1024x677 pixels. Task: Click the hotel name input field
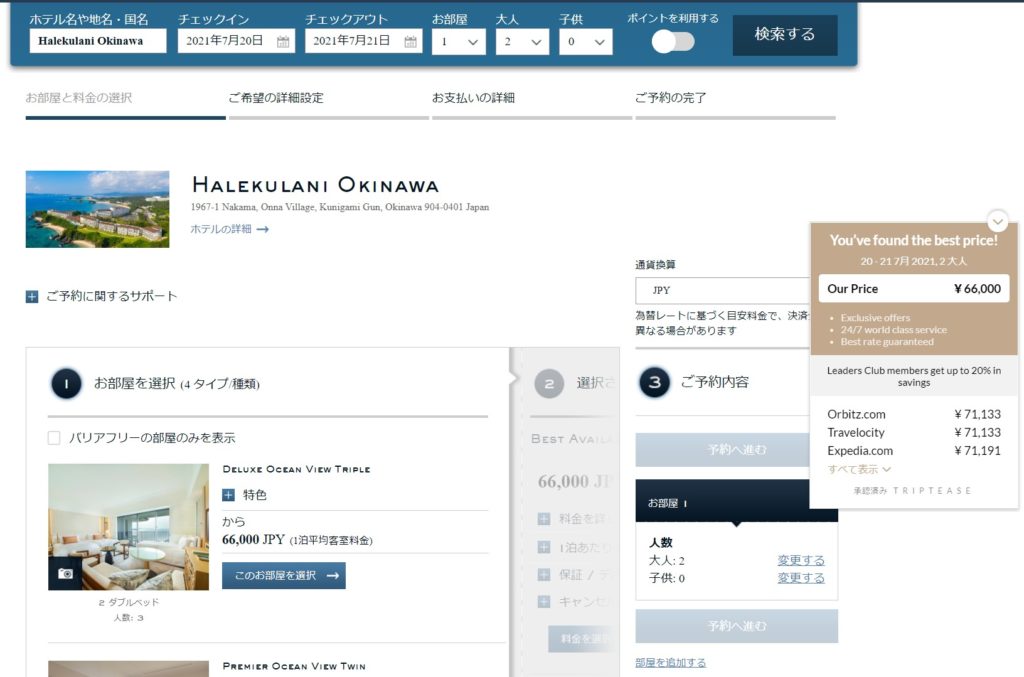[97, 41]
